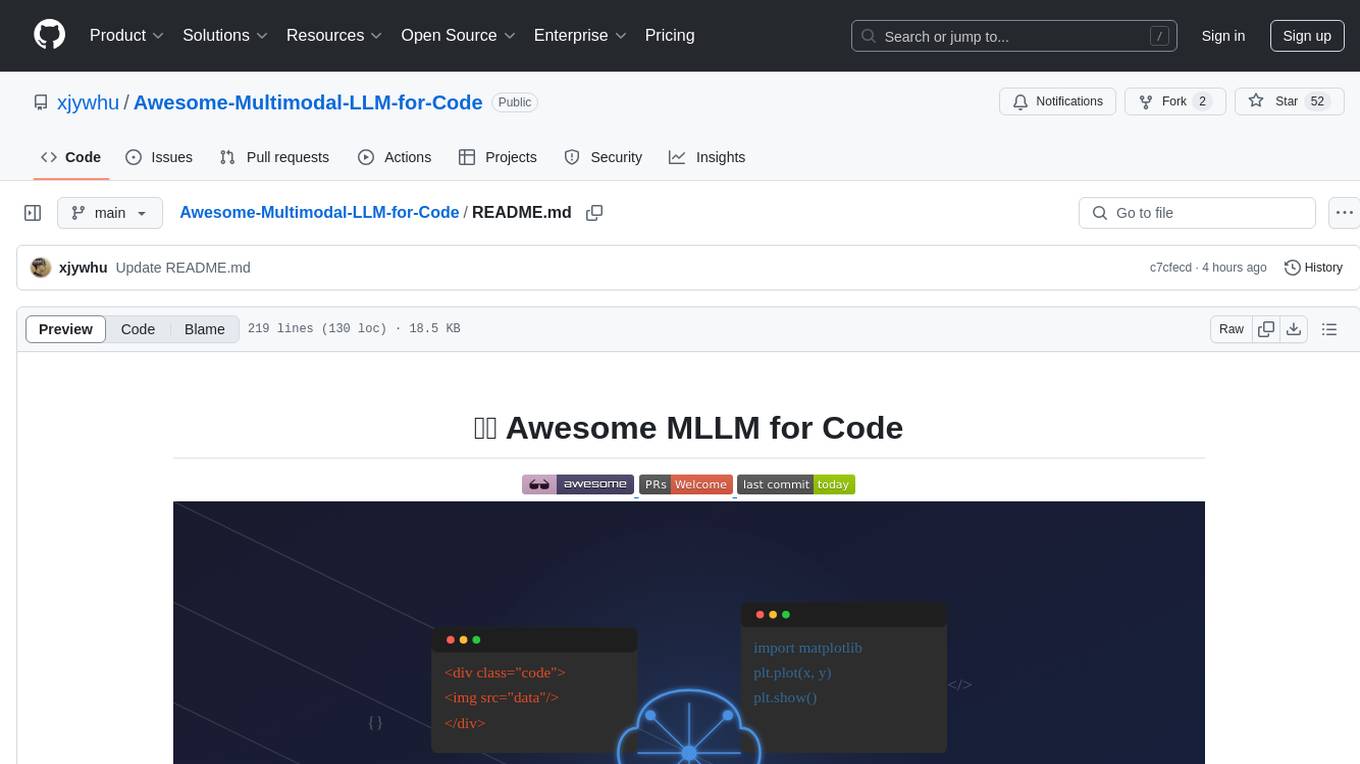Expand the Open Source menu
This screenshot has width=1360, height=764.
(458, 35)
